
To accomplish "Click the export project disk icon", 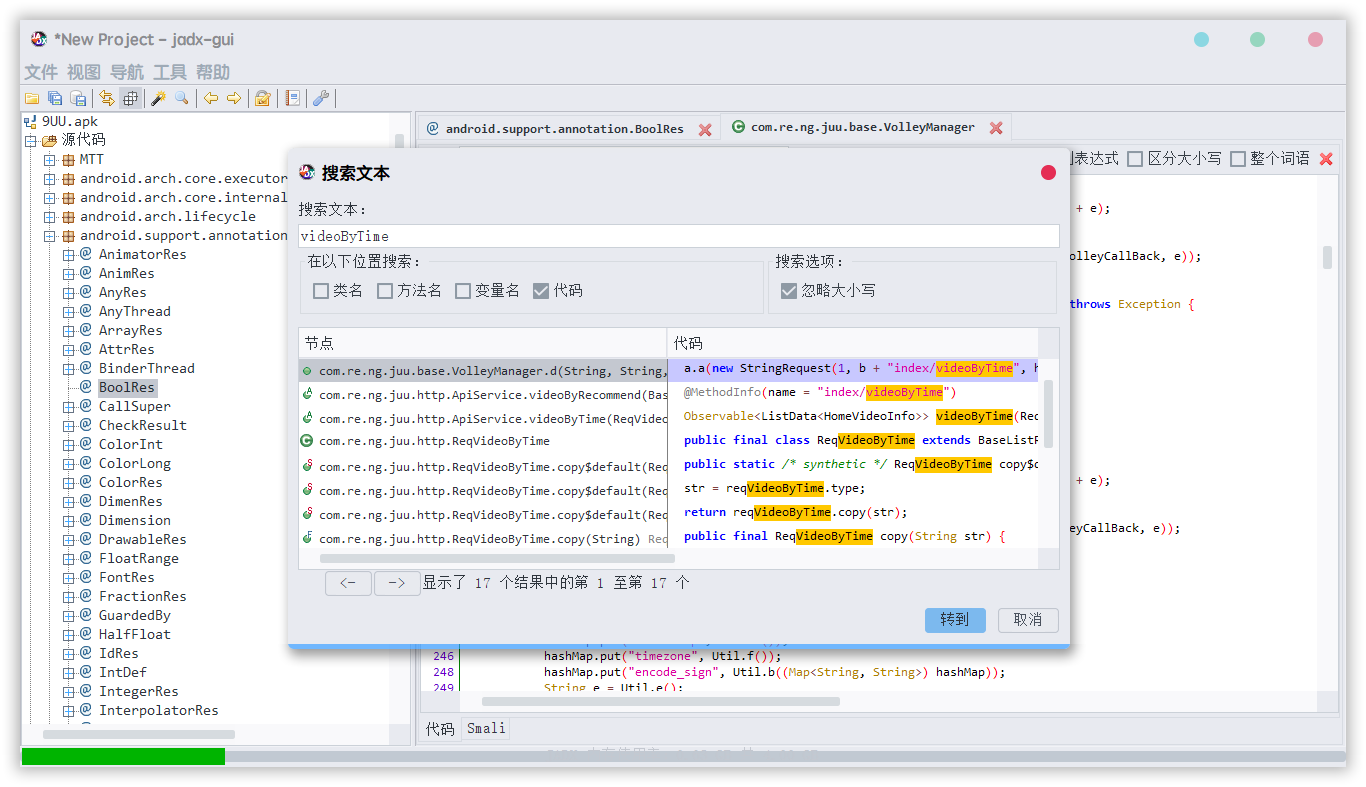I will [x=78, y=98].
